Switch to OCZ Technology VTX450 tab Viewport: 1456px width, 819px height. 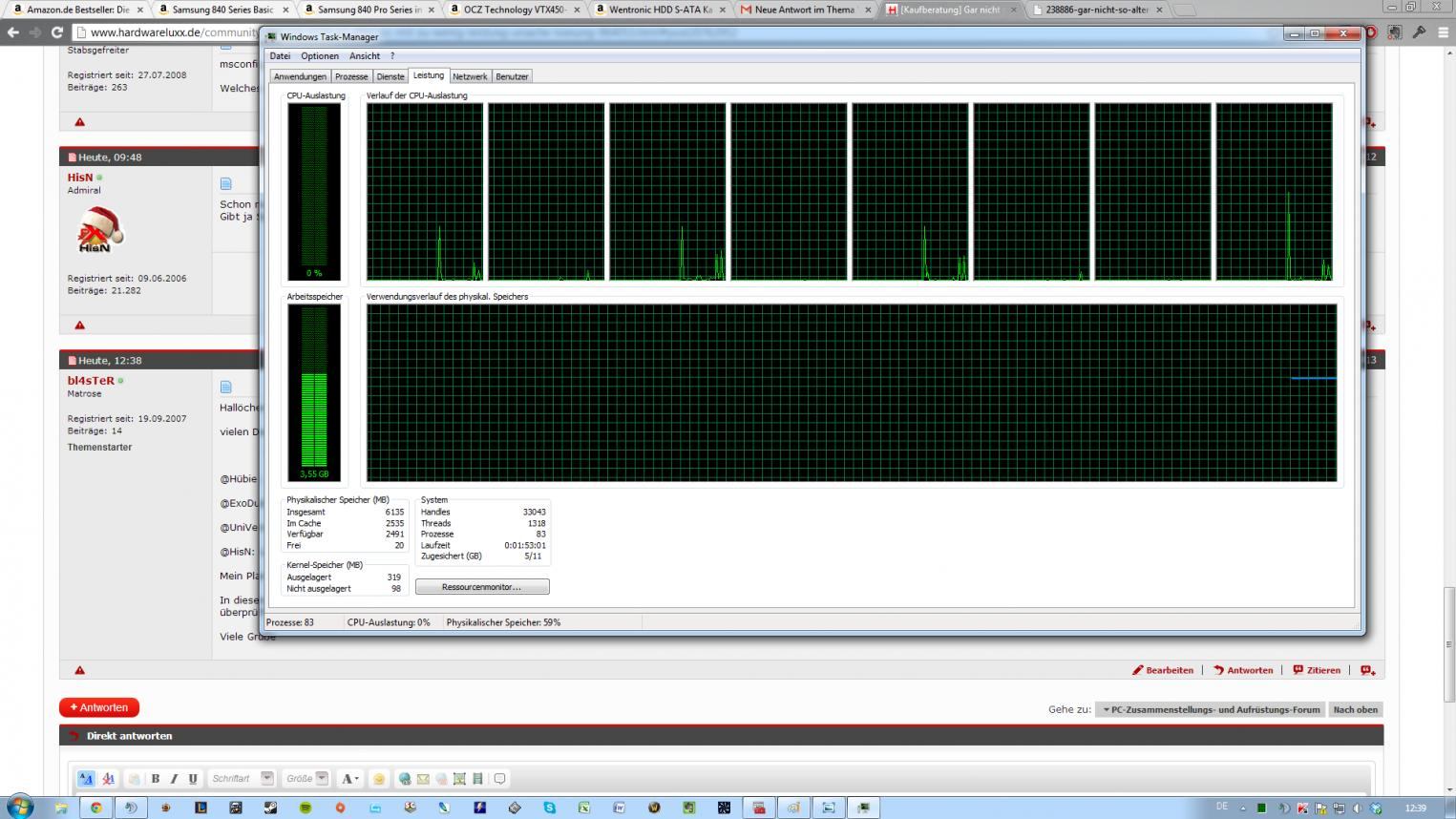point(514,10)
